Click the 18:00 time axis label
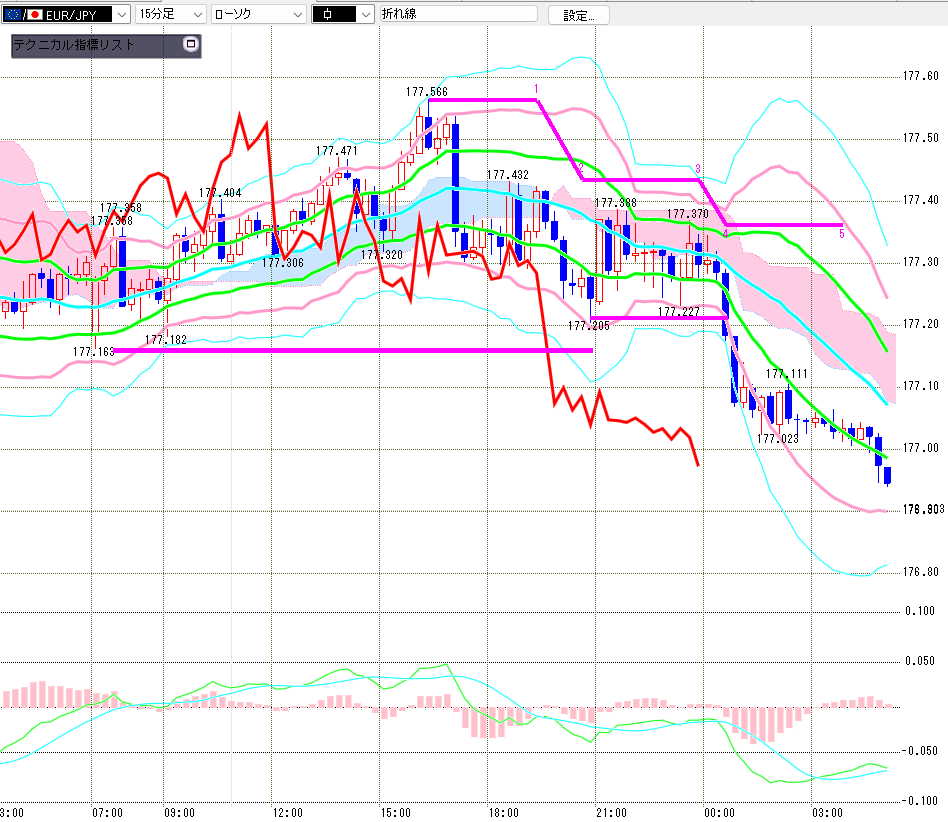This screenshot has width=948, height=822. tap(504, 813)
